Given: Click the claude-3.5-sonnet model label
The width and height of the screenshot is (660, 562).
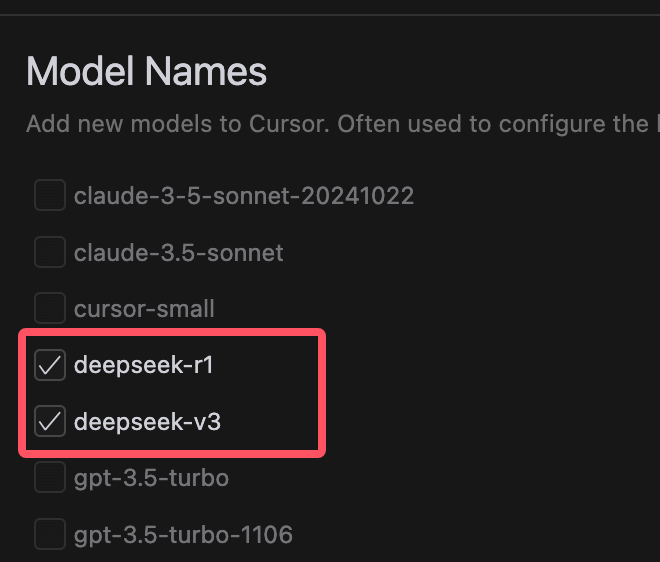Looking at the screenshot, I should [x=179, y=253].
